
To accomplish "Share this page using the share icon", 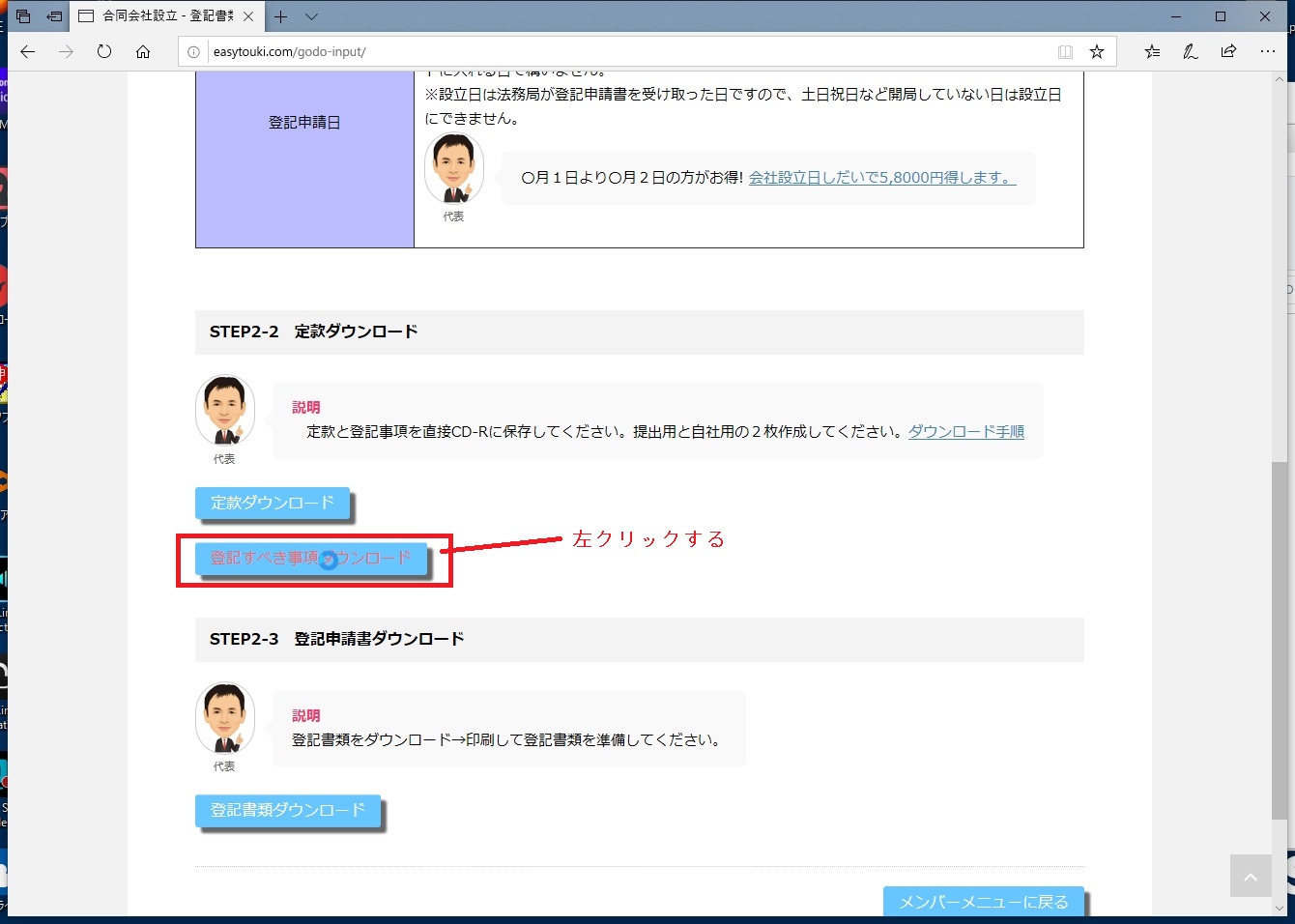I will tap(1228, 52).
